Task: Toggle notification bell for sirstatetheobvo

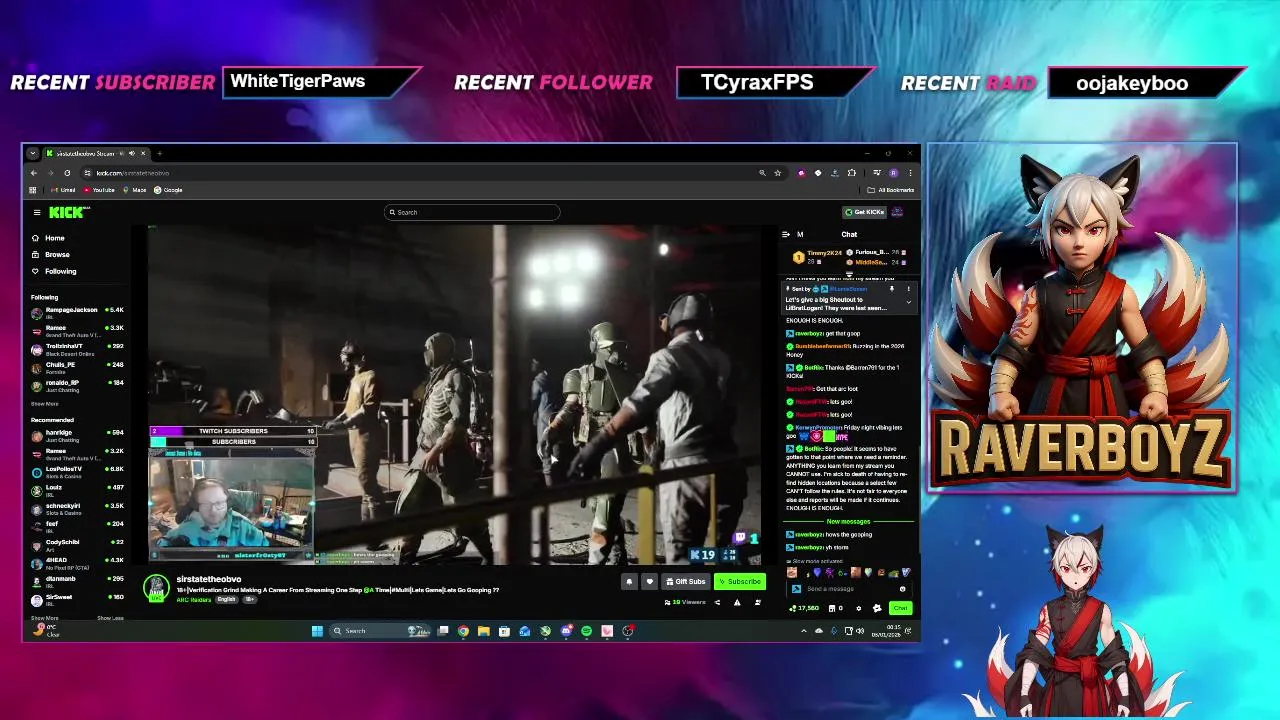Action: [629, 582]
